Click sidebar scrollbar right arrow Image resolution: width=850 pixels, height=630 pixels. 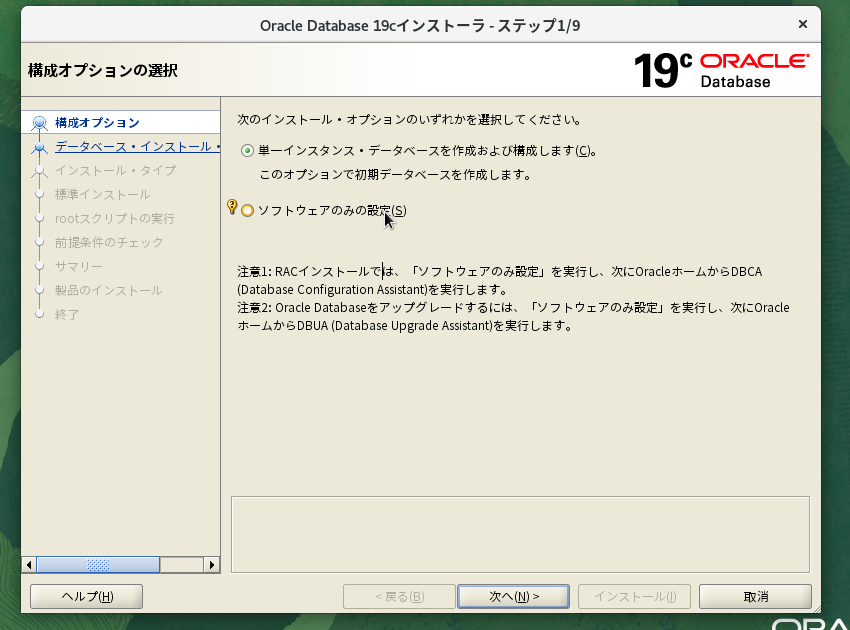(212, 565)
